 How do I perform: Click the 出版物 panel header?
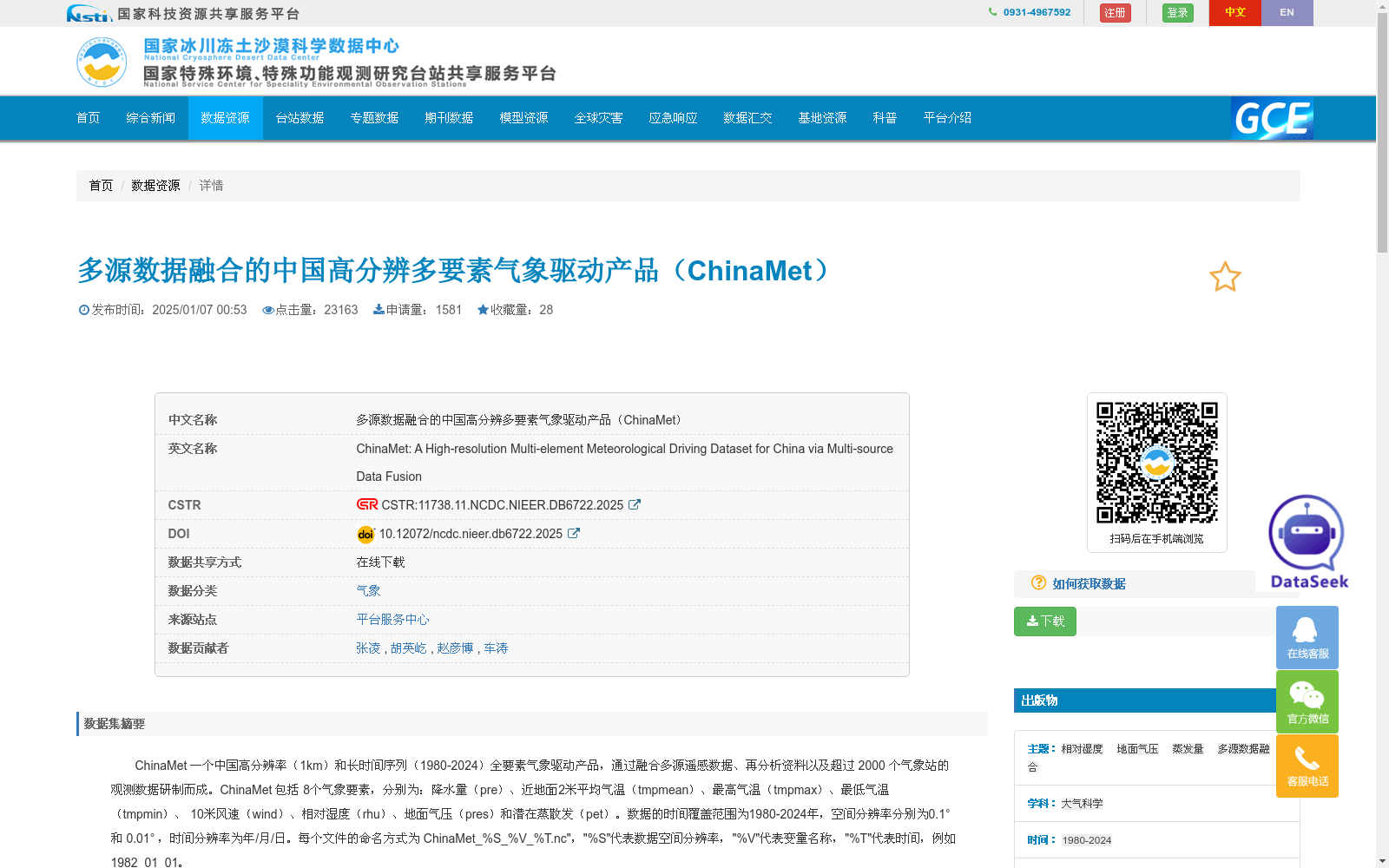[x=1156, y=700]
